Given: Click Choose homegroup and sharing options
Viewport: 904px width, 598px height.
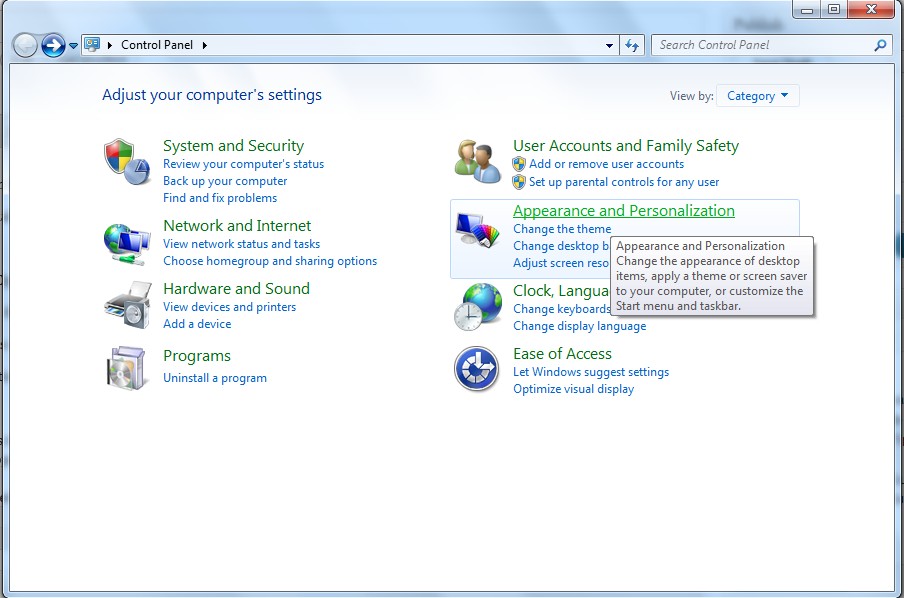Looking at the screenshot, I should pyautogui.click(x=270, y=261).
